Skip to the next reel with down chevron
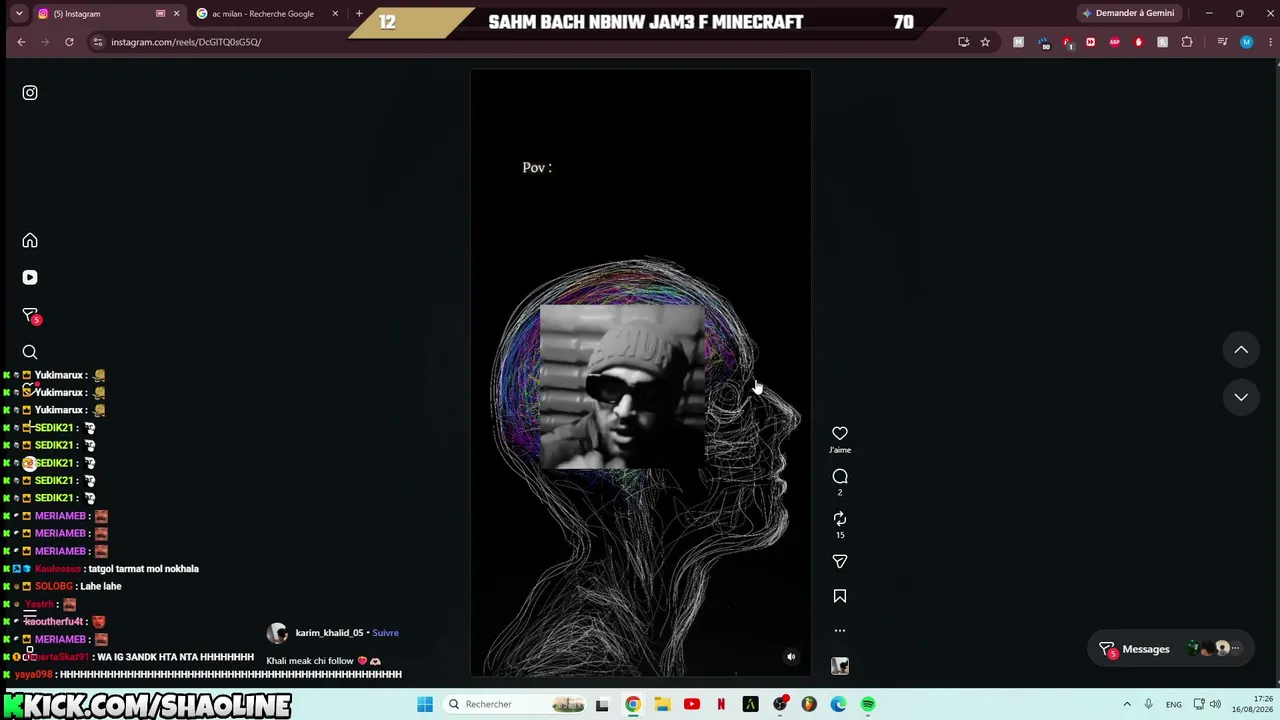 (1241, 397)
